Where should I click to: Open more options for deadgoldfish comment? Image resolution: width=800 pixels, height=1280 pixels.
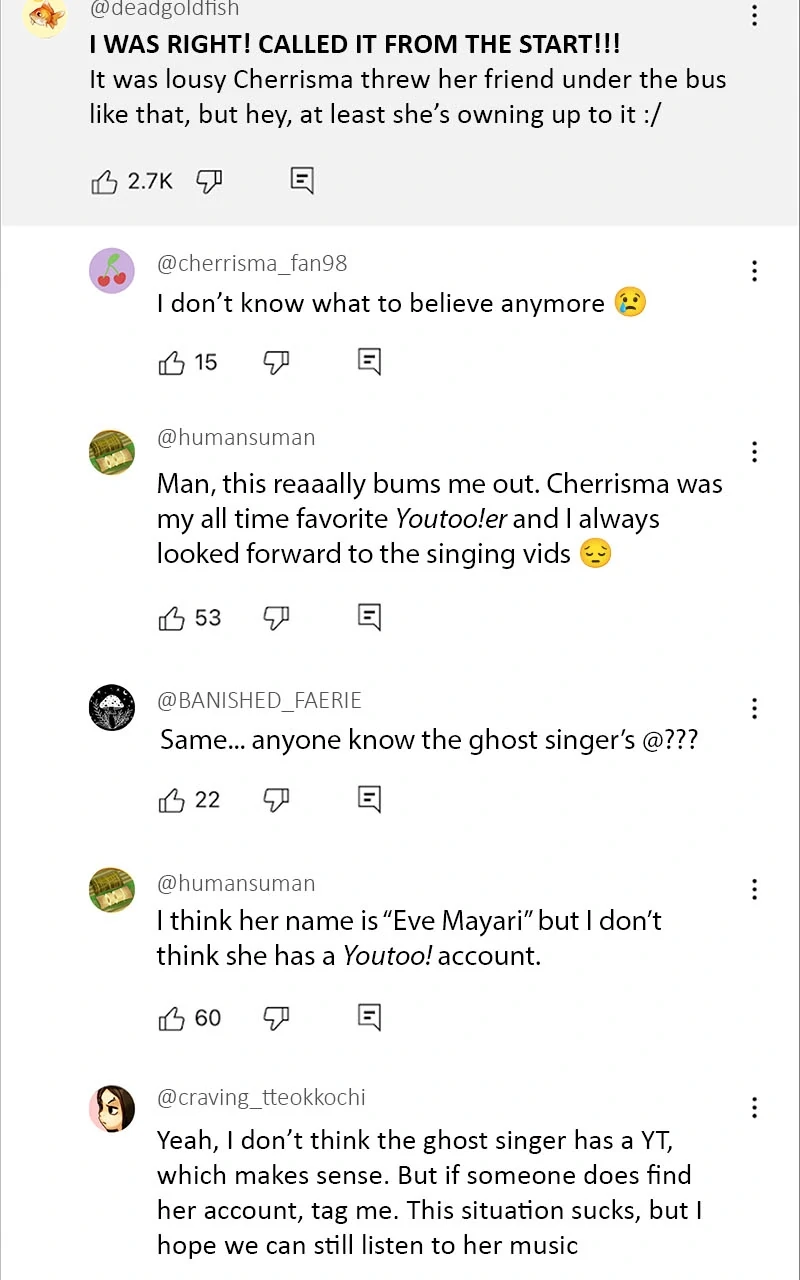point(754,15)
